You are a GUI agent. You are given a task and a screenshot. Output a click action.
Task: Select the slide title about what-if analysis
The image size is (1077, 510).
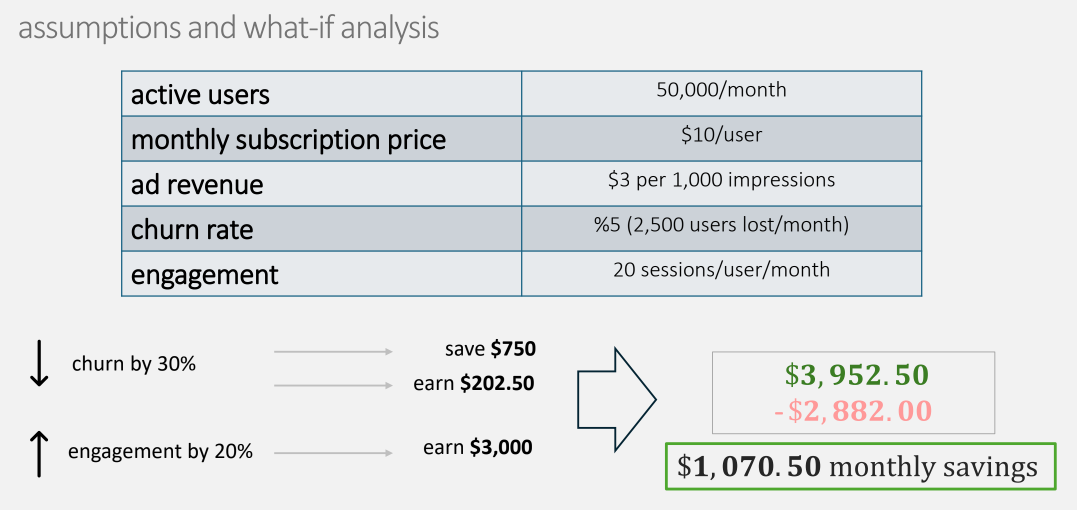click(x=229, y=28)
